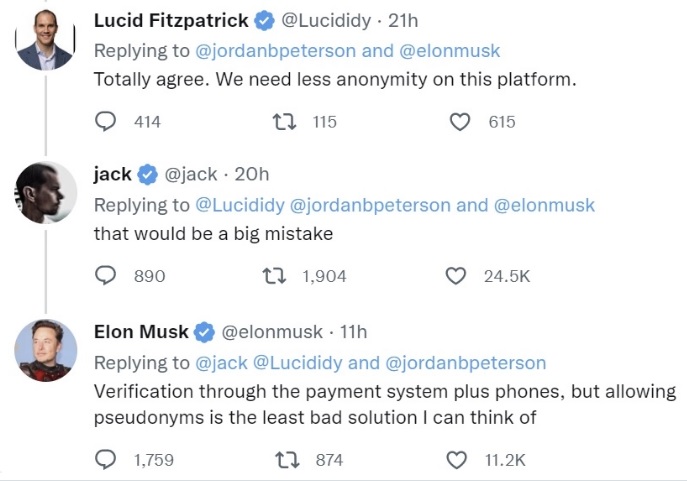This screenshot has width=687, height=481.
Task: Reply to Elon Musk's verification tweet
Action: coord(106,460)
